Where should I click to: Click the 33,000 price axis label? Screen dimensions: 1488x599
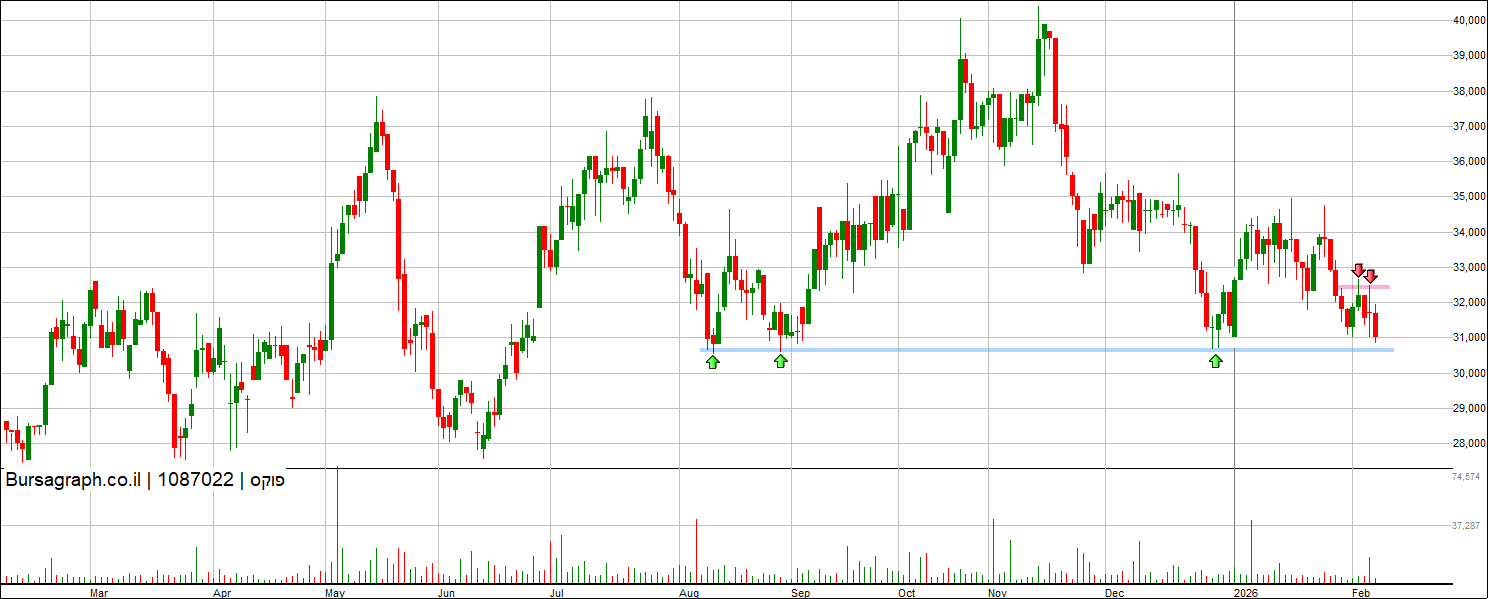coord(1468,268)
